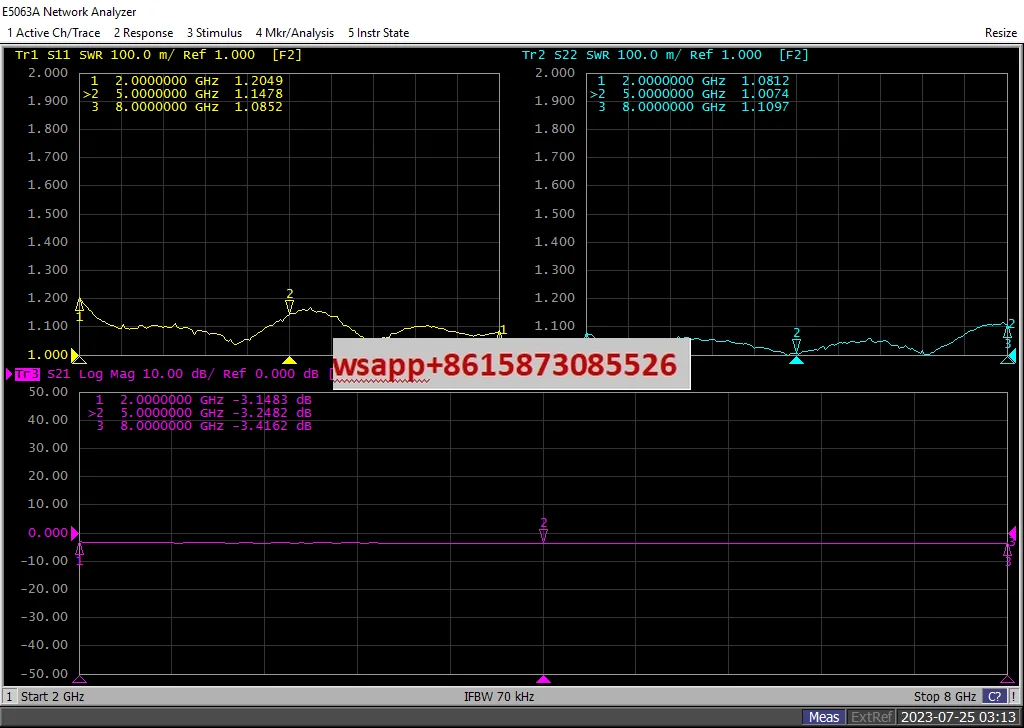1024x728 pixels.
Task: Click yellow marker 1 on S11 trace
Action: coord(80,304)
